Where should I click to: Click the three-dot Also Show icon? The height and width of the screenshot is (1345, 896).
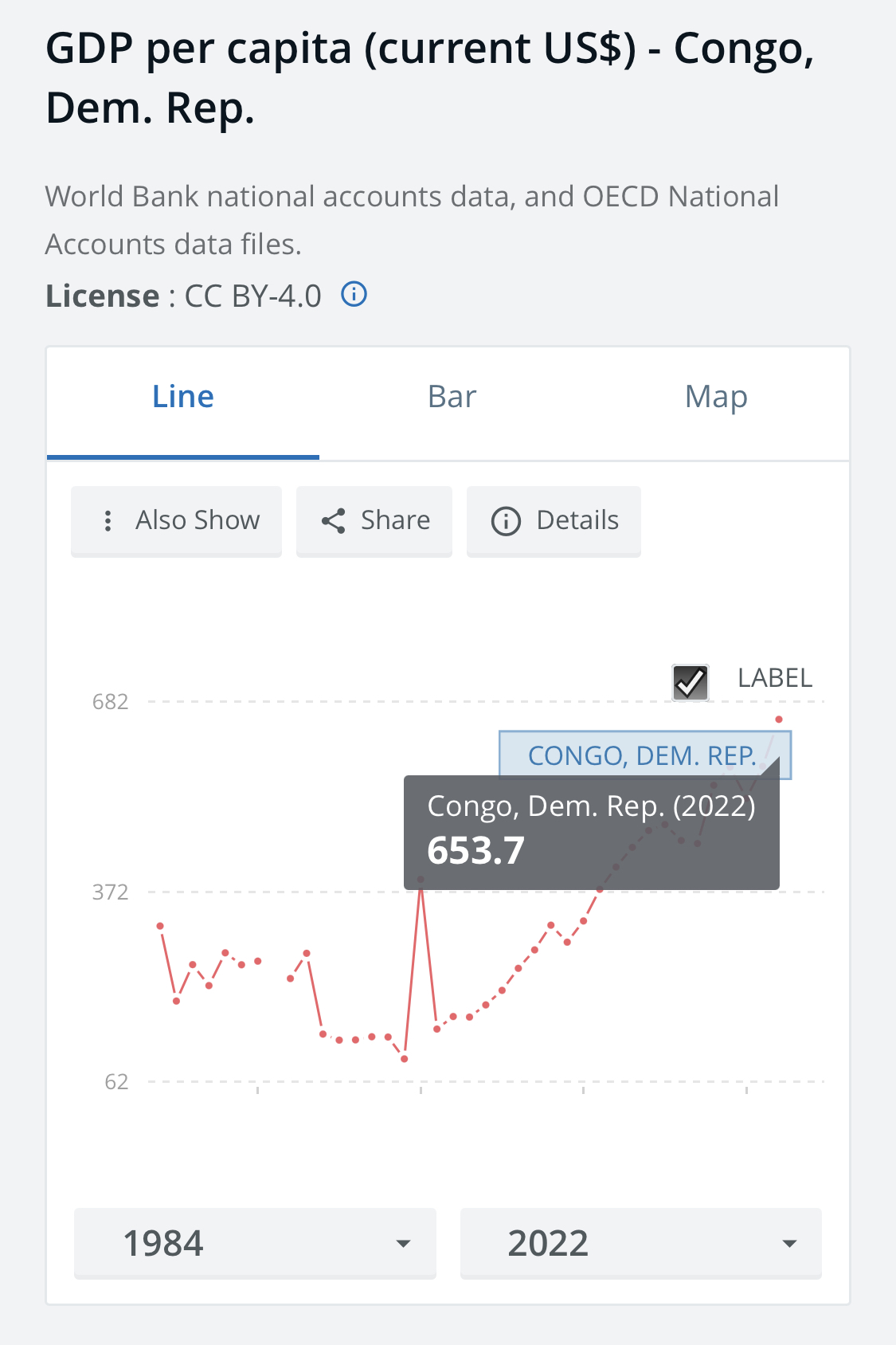pyautogui.click(x=108, y=521)
